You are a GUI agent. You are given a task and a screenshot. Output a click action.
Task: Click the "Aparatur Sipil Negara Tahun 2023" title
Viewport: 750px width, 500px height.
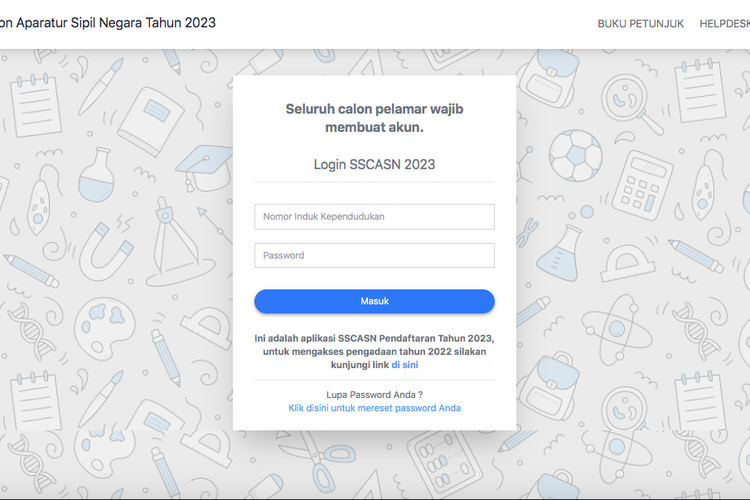[108, 22]
